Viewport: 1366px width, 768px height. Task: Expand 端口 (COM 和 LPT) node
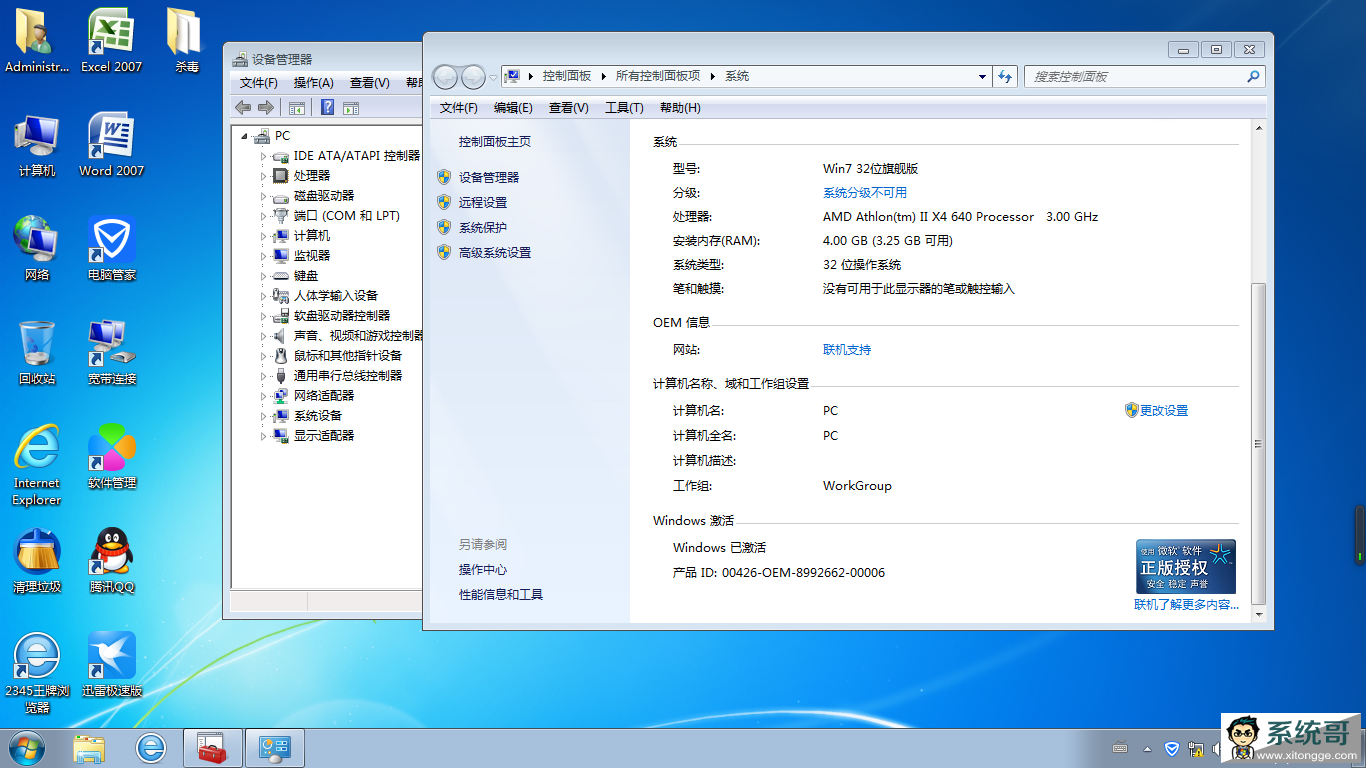coord(264,216)
